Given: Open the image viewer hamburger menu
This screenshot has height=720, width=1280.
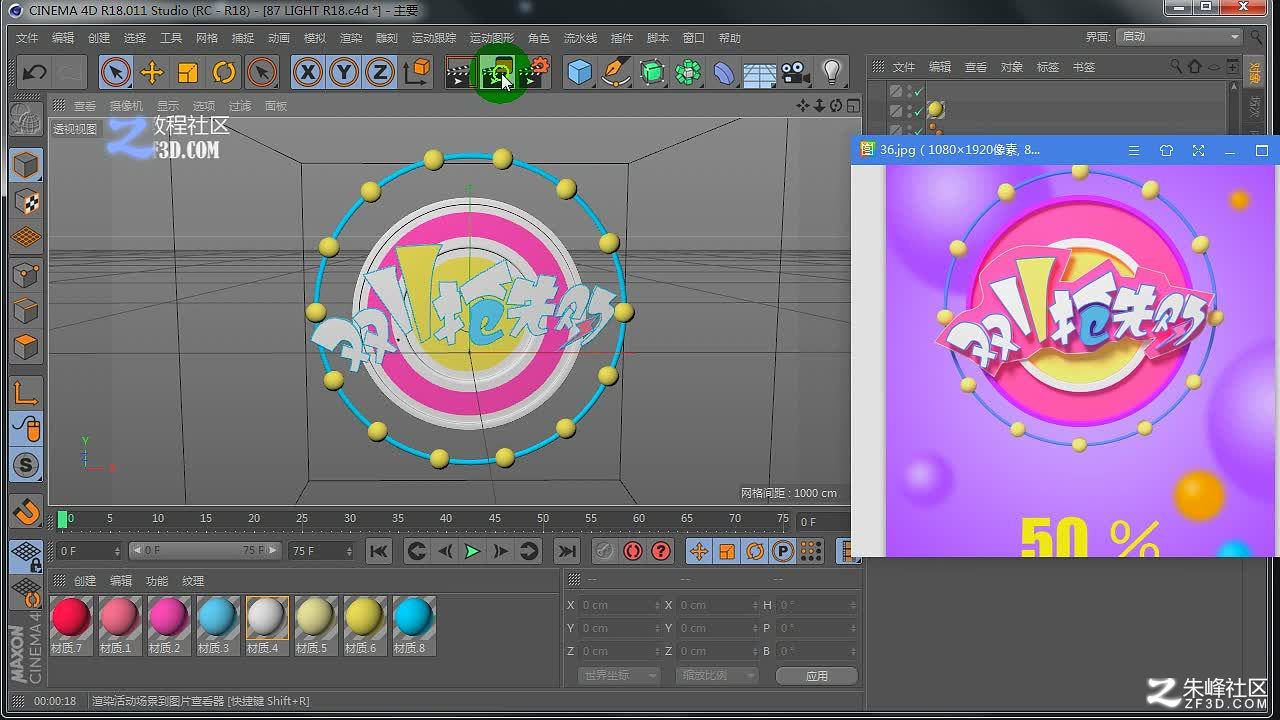Looking at the screenshot, I should [1134, 150].
